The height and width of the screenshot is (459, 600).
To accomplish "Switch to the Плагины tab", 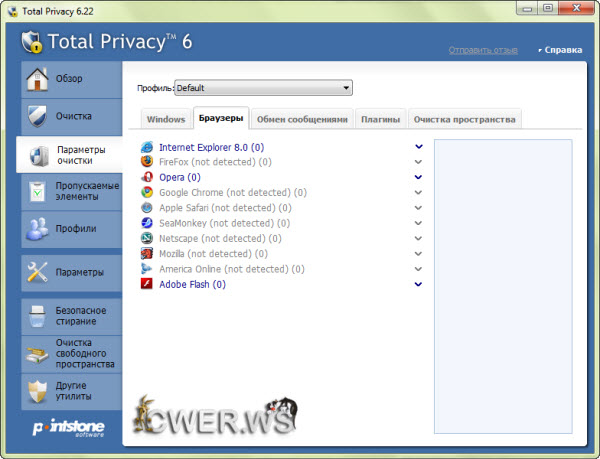I will click(380, 119).
